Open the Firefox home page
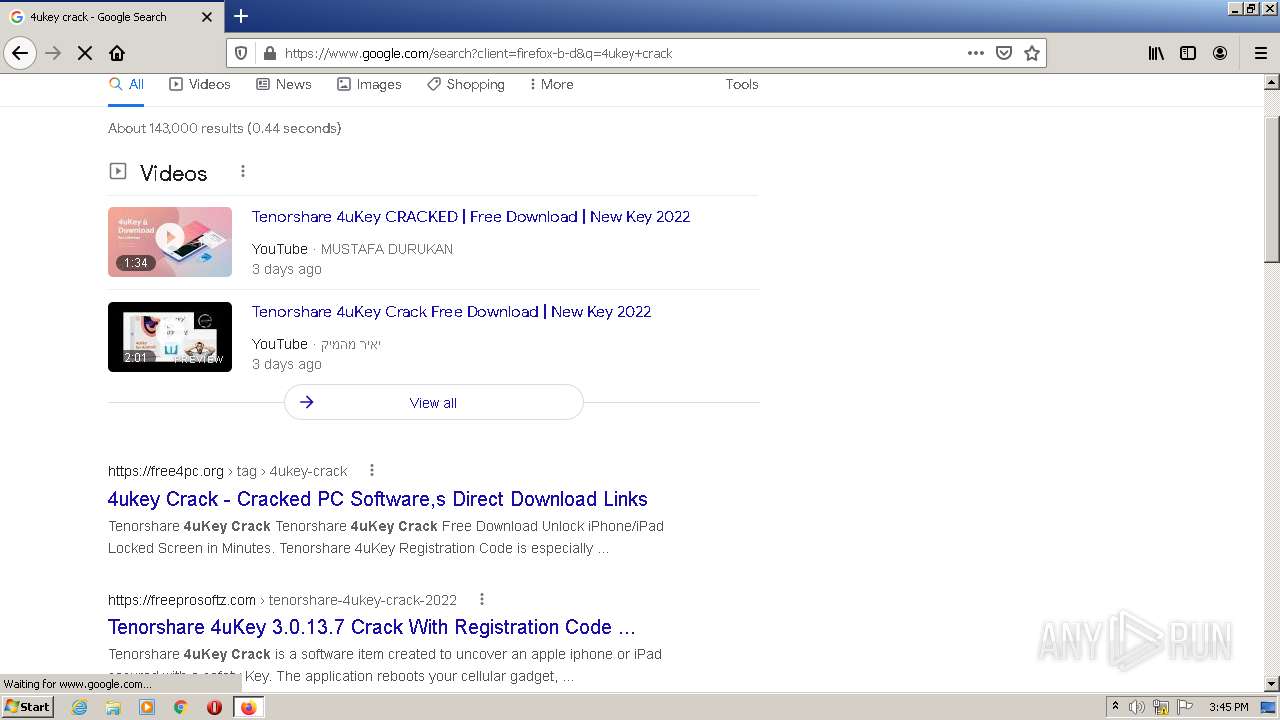This screenshot has height=720, width=1280. [117, 53]
